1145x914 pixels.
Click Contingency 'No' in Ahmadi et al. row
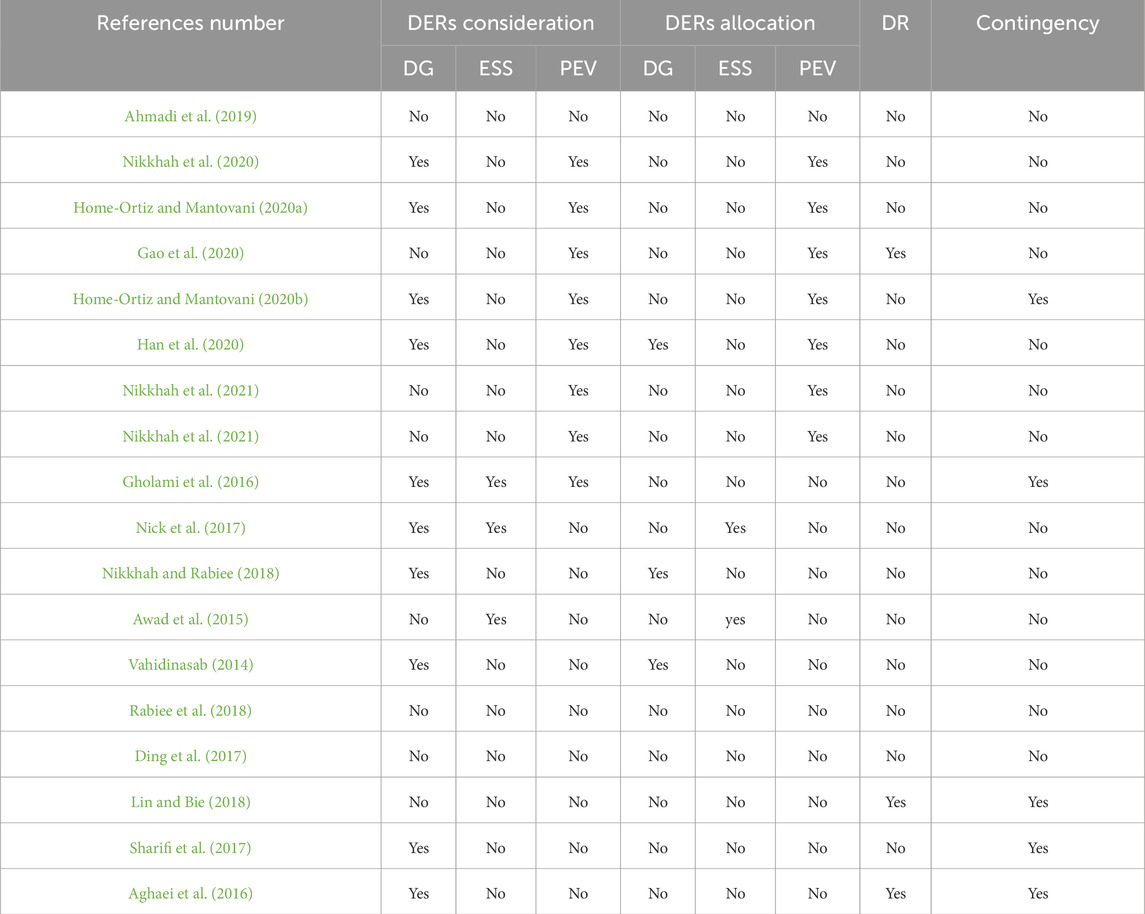[x=1038, y=116]
